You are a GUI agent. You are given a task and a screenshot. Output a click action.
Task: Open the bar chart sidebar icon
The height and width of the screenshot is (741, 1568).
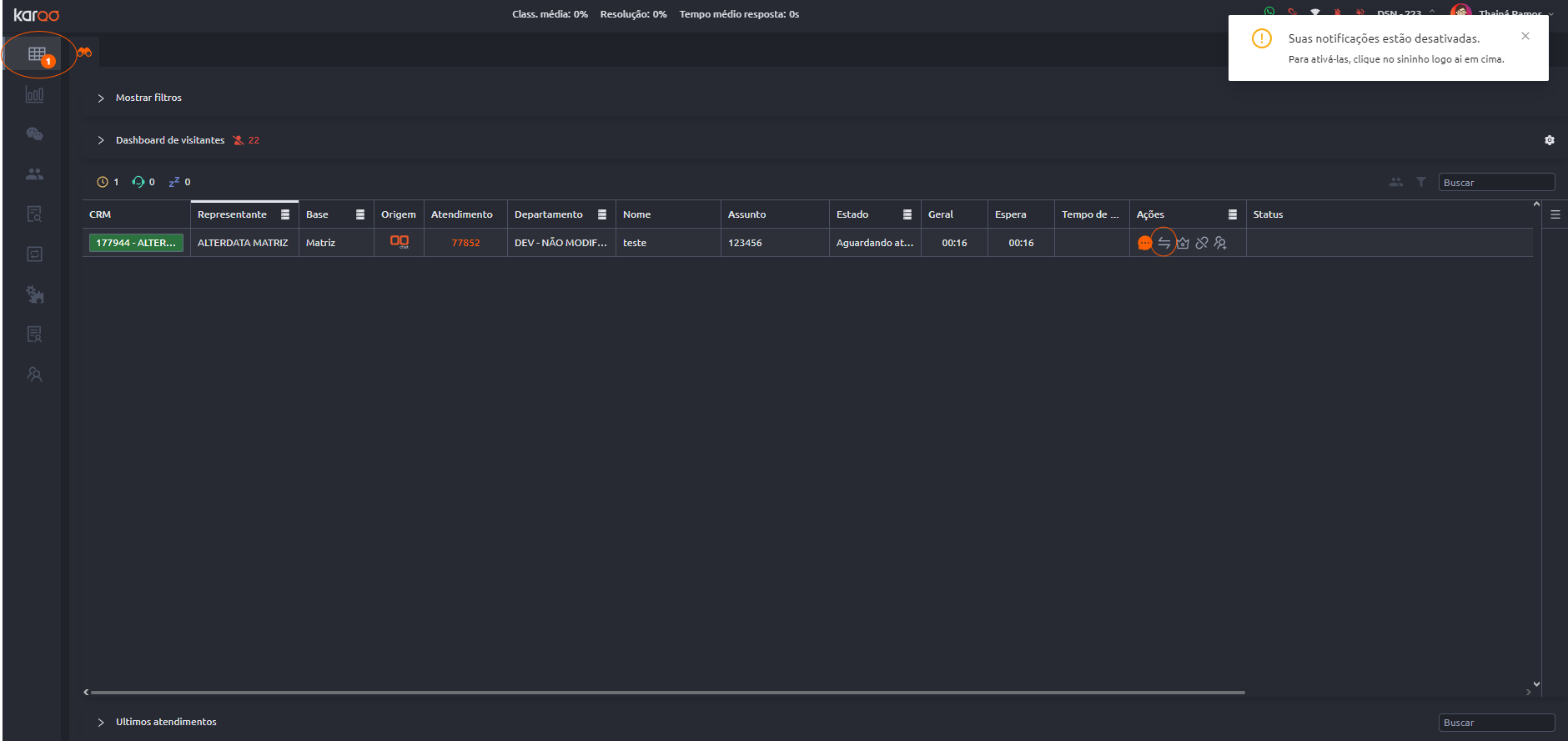point(34,94)
